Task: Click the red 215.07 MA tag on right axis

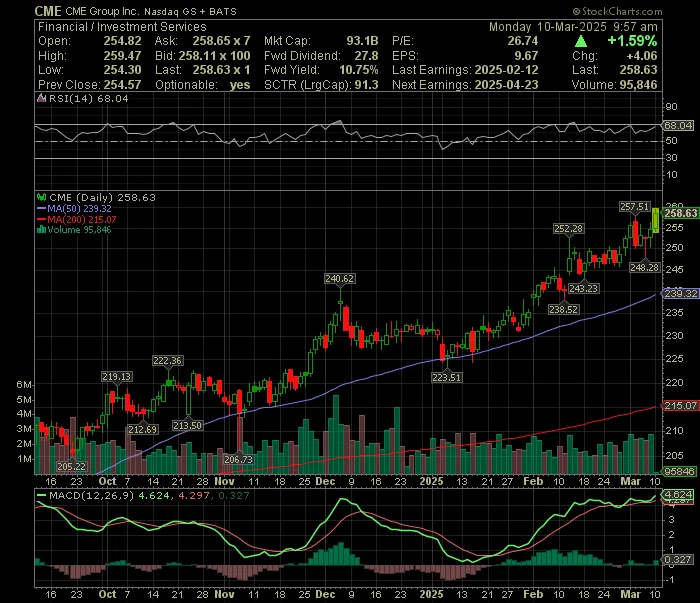Action: tap(680, 405)
